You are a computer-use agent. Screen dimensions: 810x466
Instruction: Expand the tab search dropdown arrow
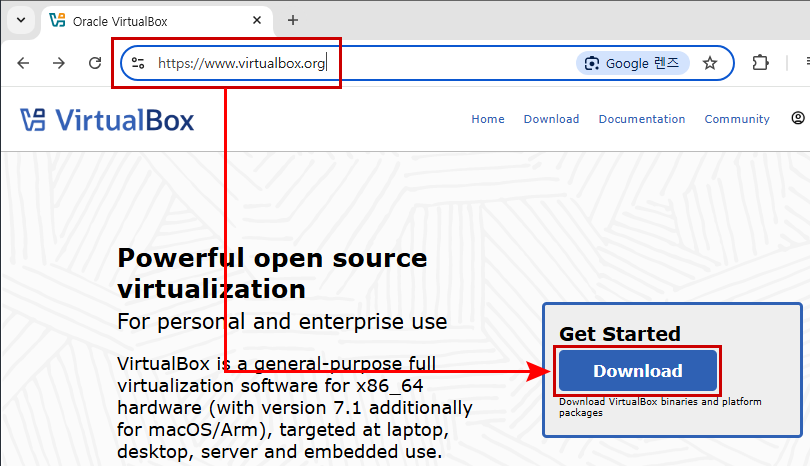(x=21, y=21)
